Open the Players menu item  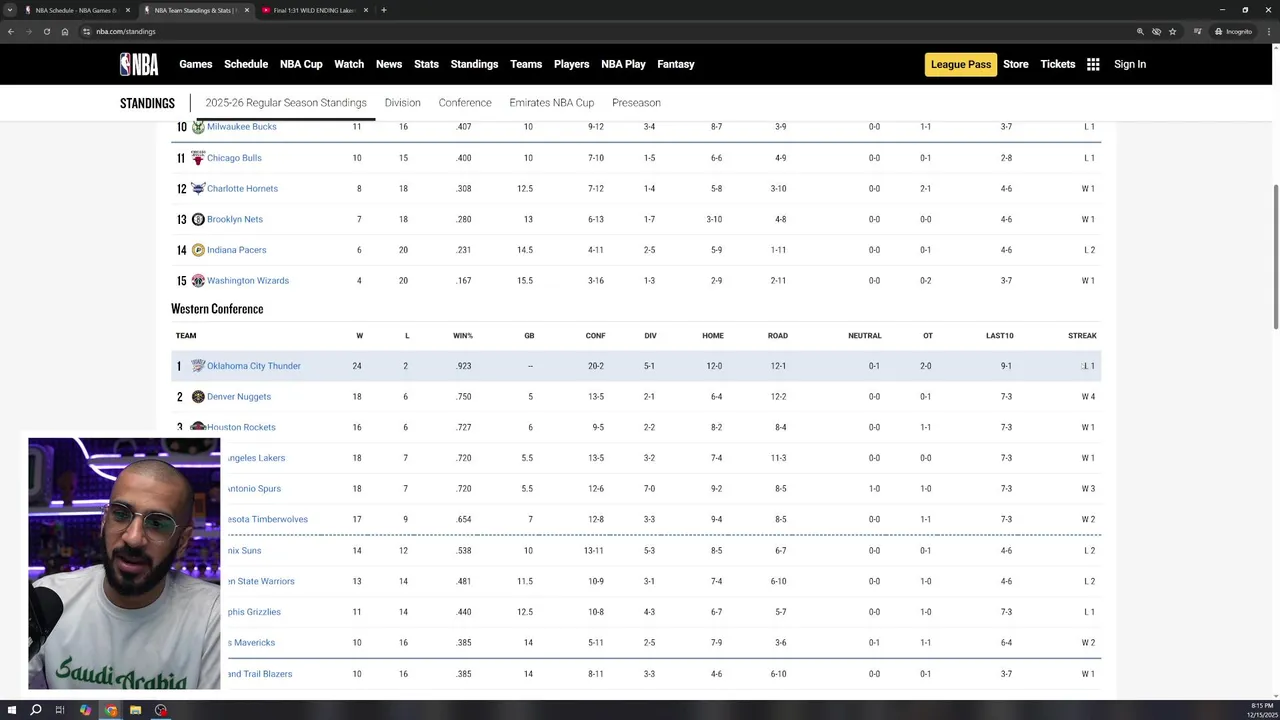(x=572, y=64)
